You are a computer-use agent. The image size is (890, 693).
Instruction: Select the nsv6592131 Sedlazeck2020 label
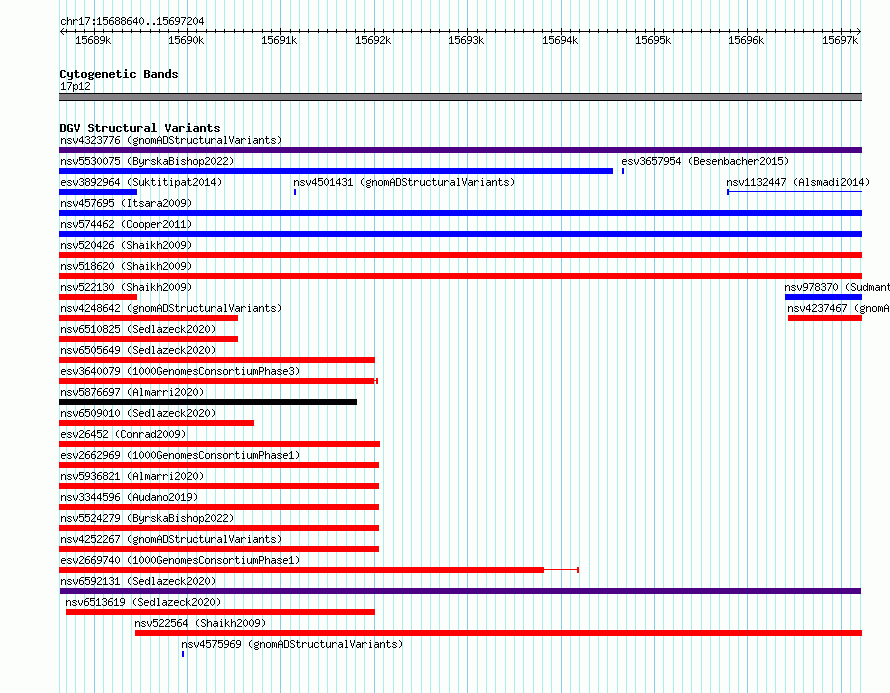coord(138,581)
